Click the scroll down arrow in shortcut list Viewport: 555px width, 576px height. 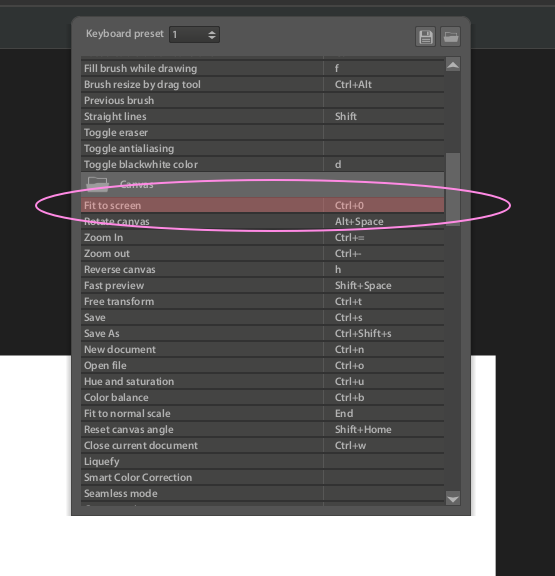click(x=453, y=499)
